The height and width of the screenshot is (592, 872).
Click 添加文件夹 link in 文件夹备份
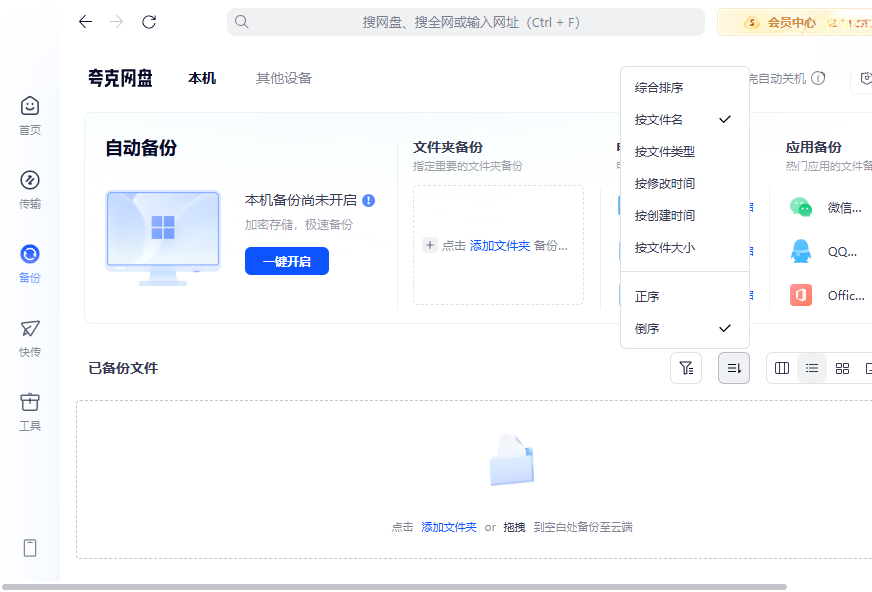click(499, 246)
